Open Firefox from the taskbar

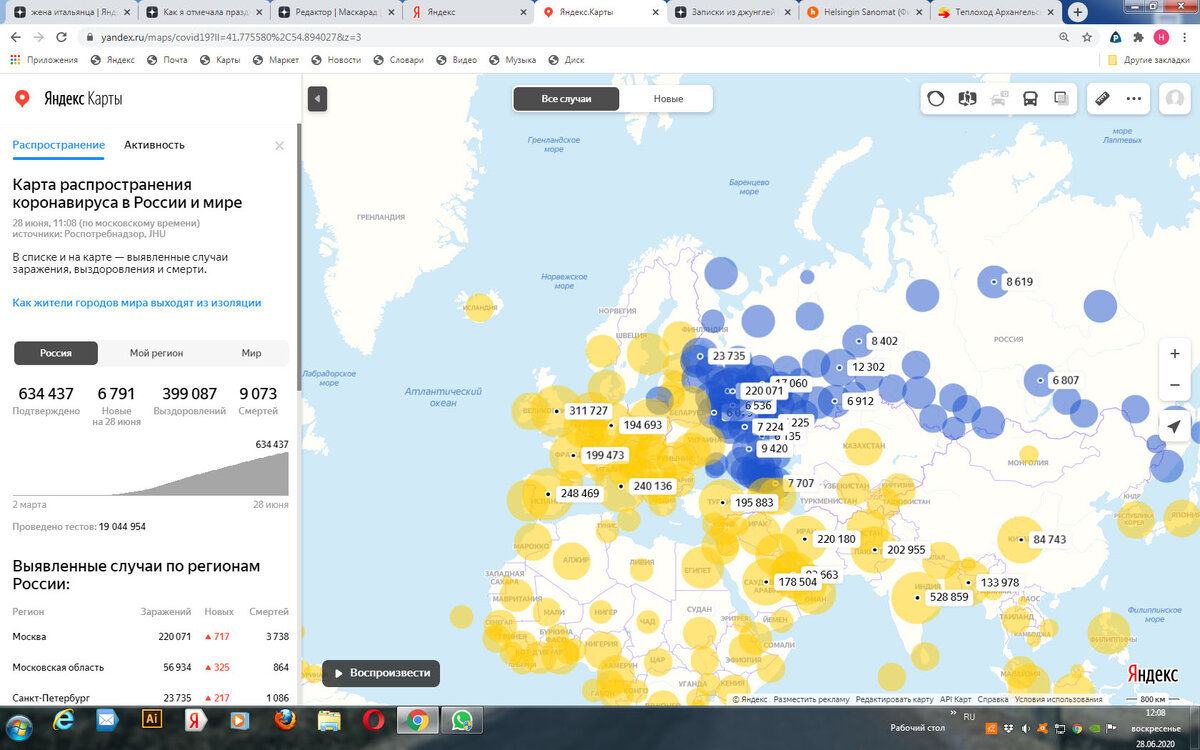(x=286, y=719)
